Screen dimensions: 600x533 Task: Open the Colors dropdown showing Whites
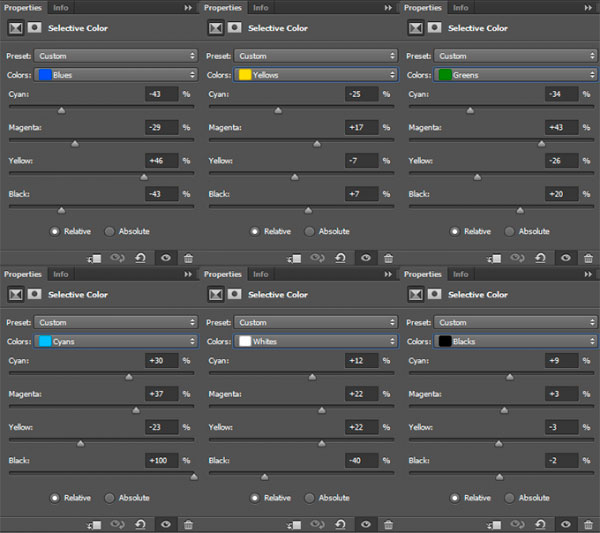click(316, 341)
